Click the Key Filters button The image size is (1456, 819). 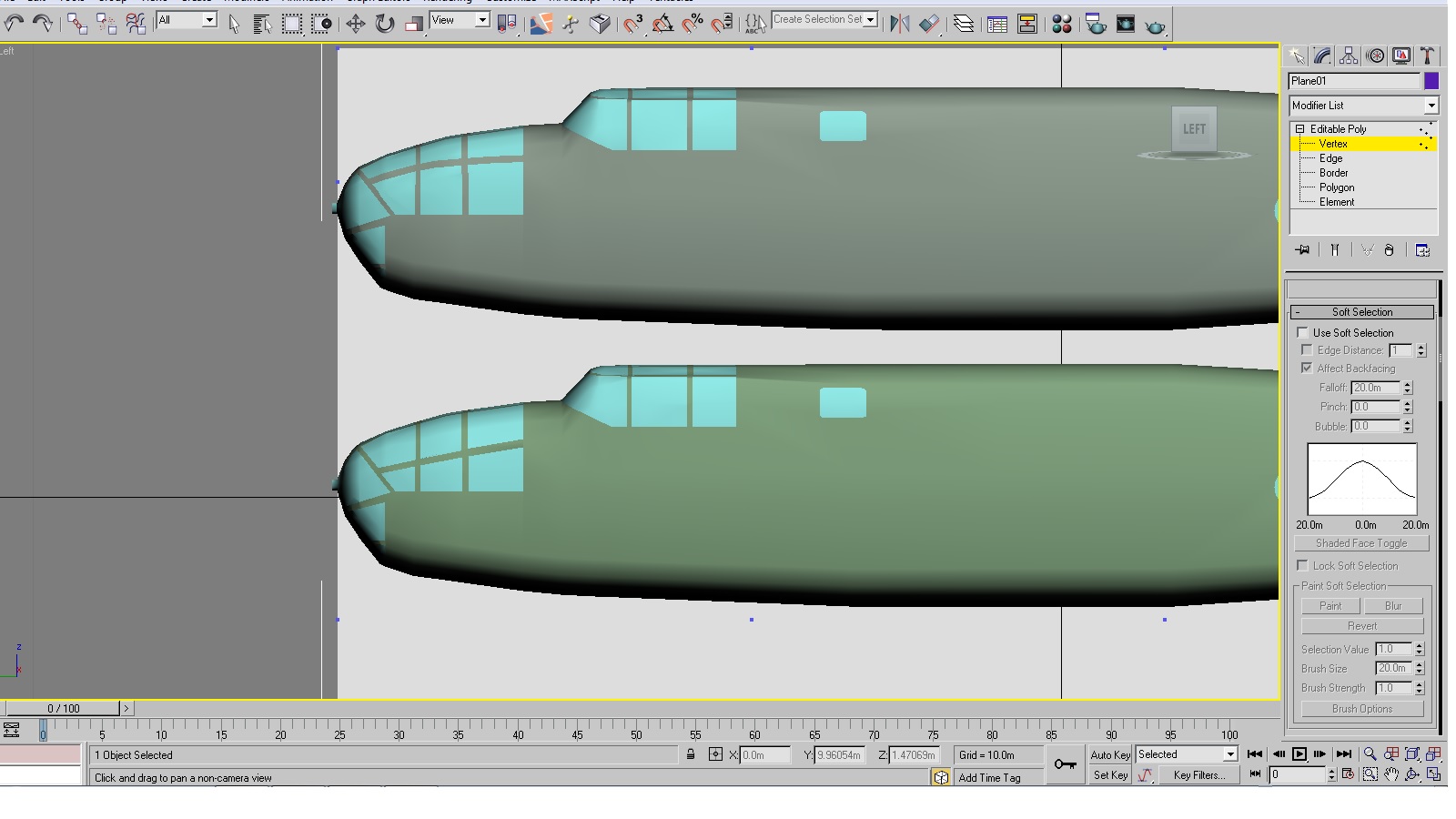[x=1199, y=775]
